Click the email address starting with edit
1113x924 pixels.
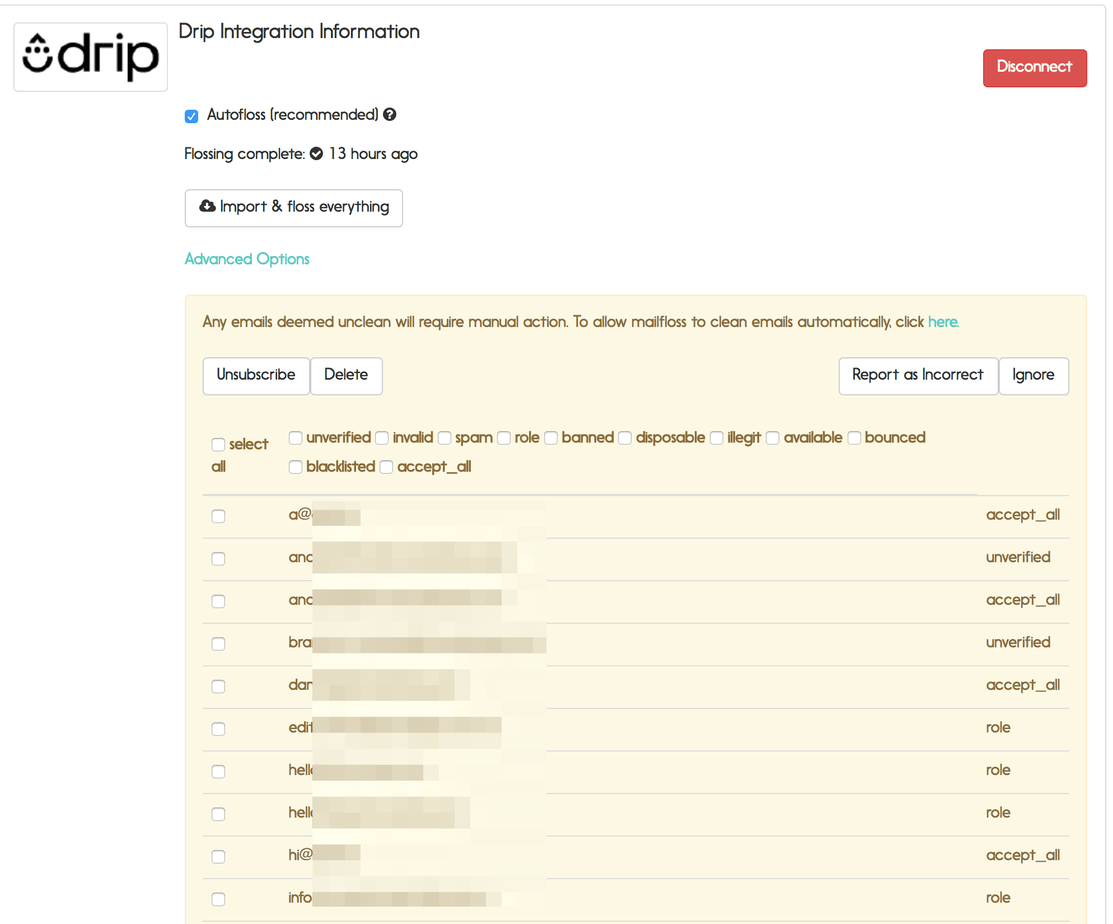(395, 727)
